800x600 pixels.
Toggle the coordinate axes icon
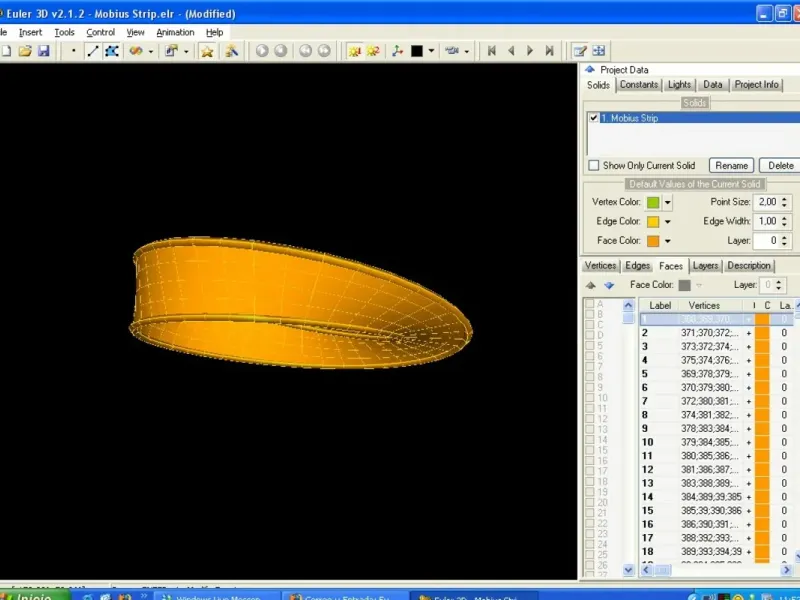click(397, 51)
